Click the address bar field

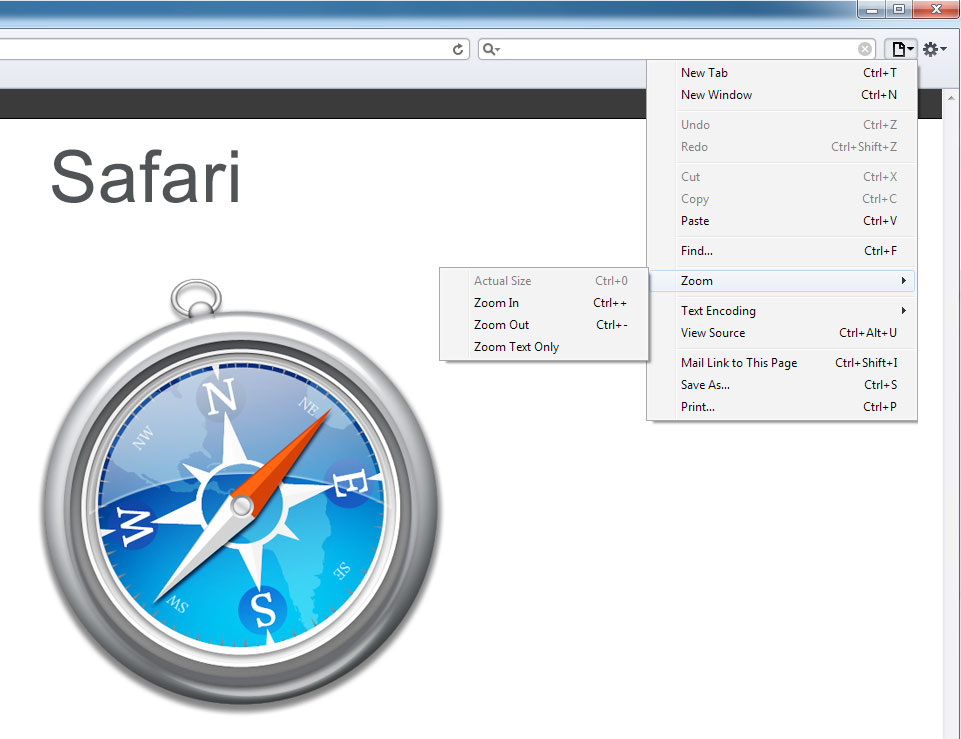235,49
